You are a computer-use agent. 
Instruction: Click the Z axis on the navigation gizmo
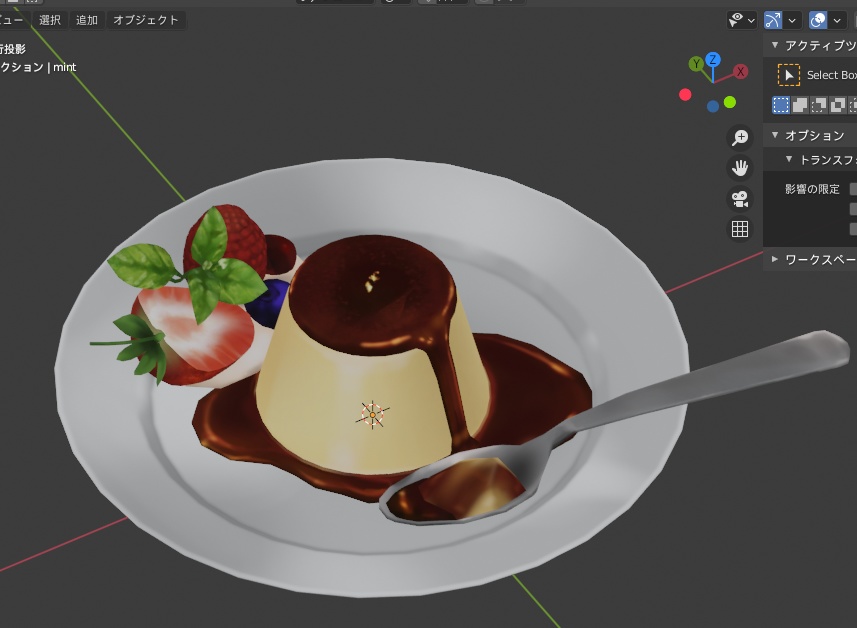(x=711, y=57)
